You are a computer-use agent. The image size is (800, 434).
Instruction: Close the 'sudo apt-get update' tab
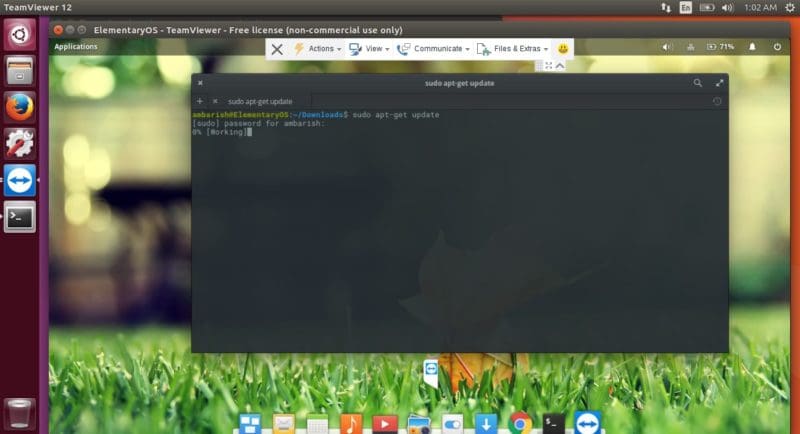click(215, 101)
